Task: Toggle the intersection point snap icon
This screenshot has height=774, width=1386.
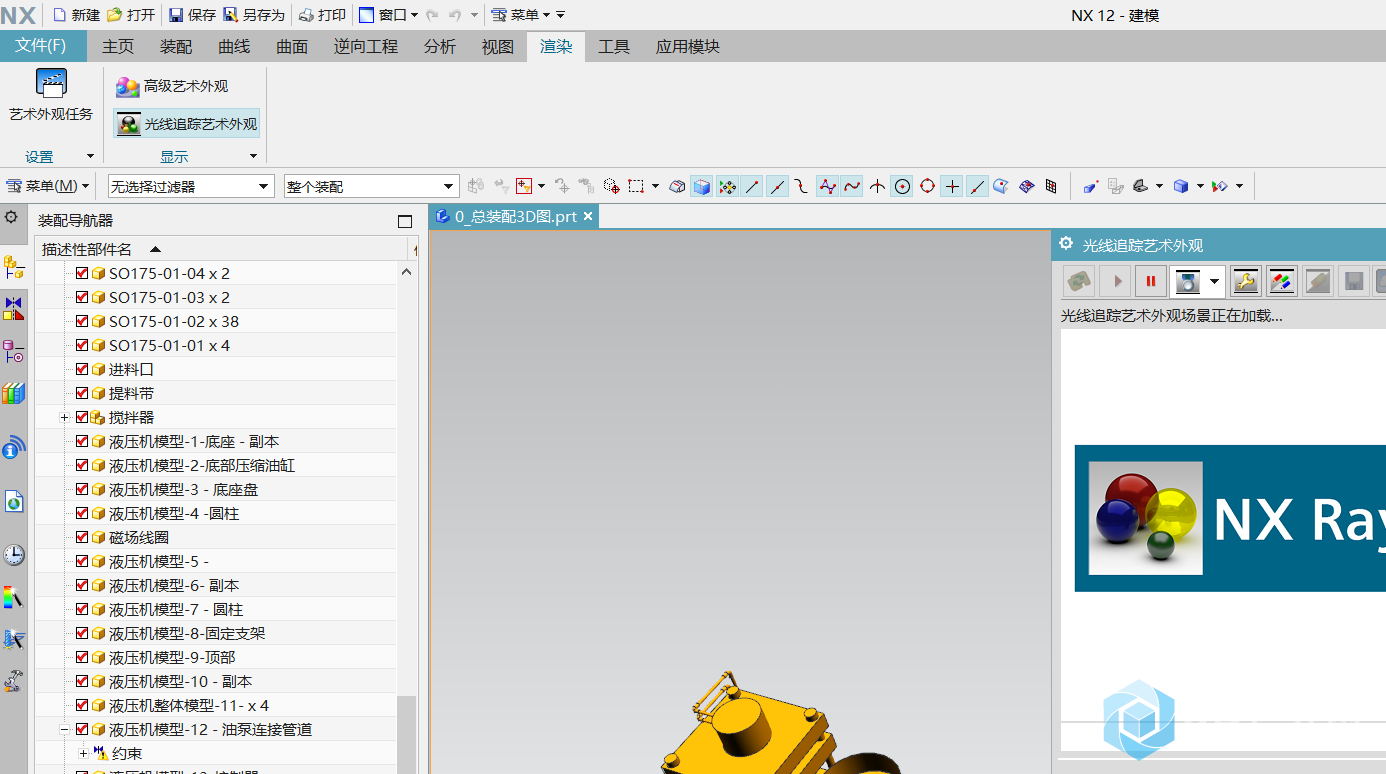Action: click(877, 186)
